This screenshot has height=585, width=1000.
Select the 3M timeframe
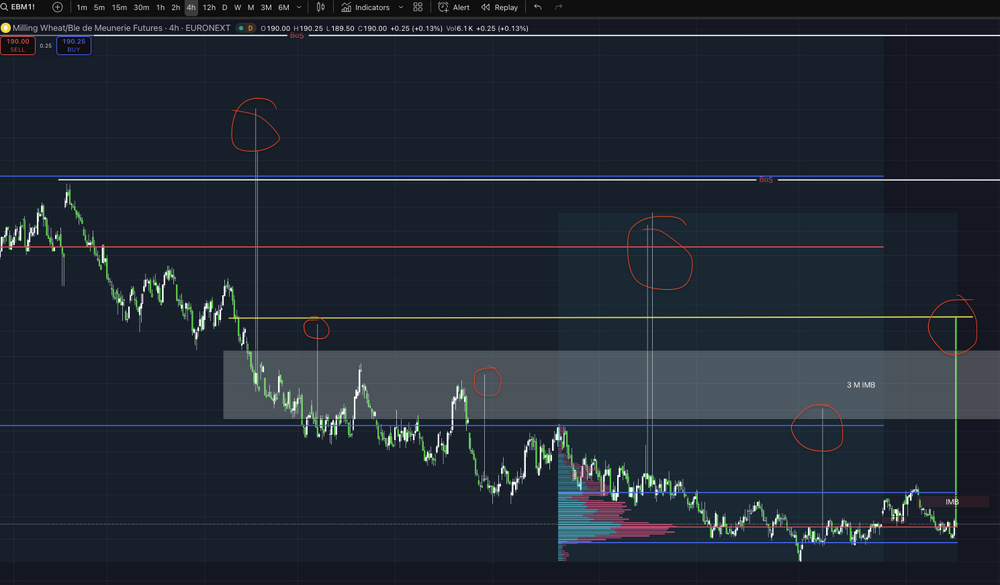[266, 8]
